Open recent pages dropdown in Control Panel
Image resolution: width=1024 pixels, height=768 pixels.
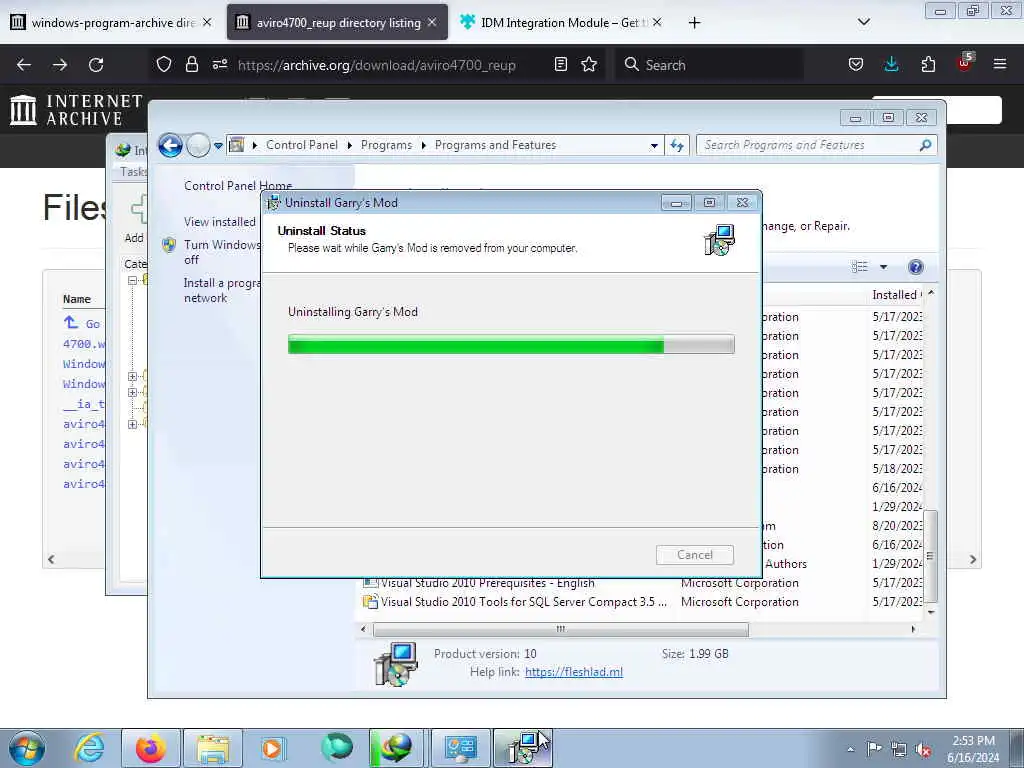click(x=218, y=146)
